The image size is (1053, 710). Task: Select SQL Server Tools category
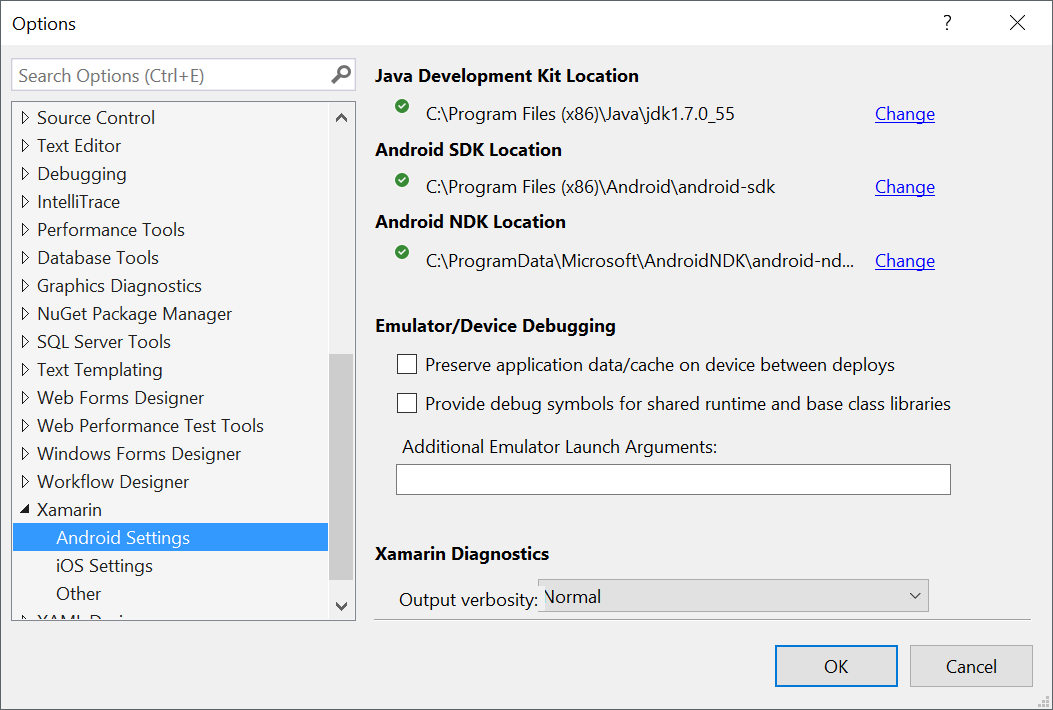coord(104,342)
